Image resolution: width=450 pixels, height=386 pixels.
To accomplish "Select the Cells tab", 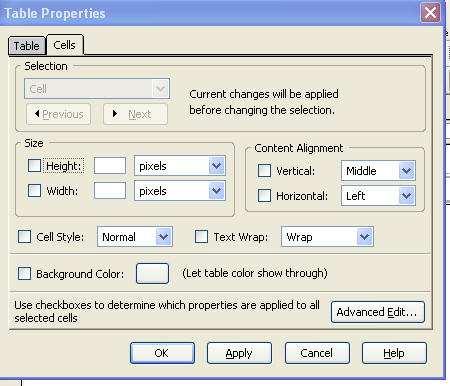I will point(65,45).
